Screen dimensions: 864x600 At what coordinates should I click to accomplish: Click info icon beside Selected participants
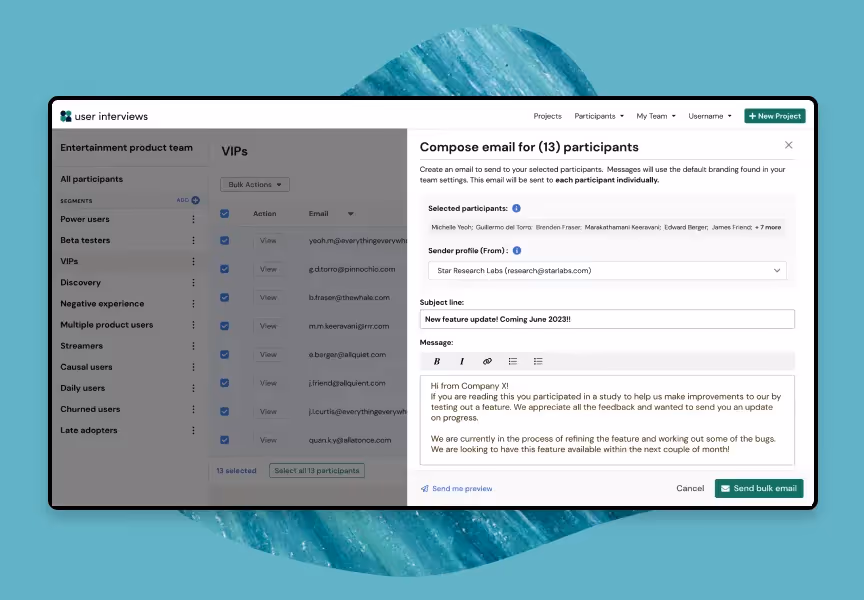[x=516, y=208]
